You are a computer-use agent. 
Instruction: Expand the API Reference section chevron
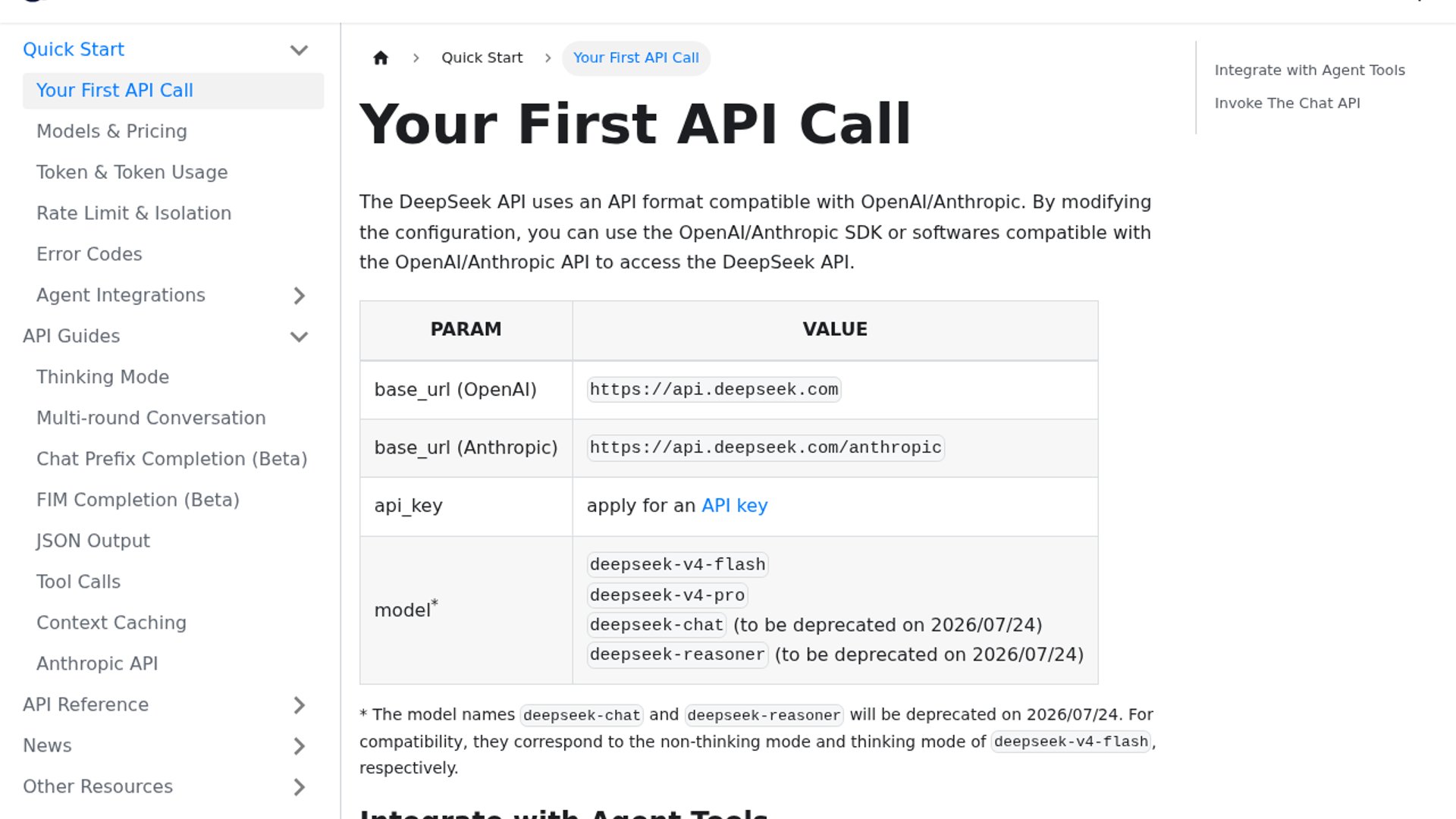click(x=300, y=705)
